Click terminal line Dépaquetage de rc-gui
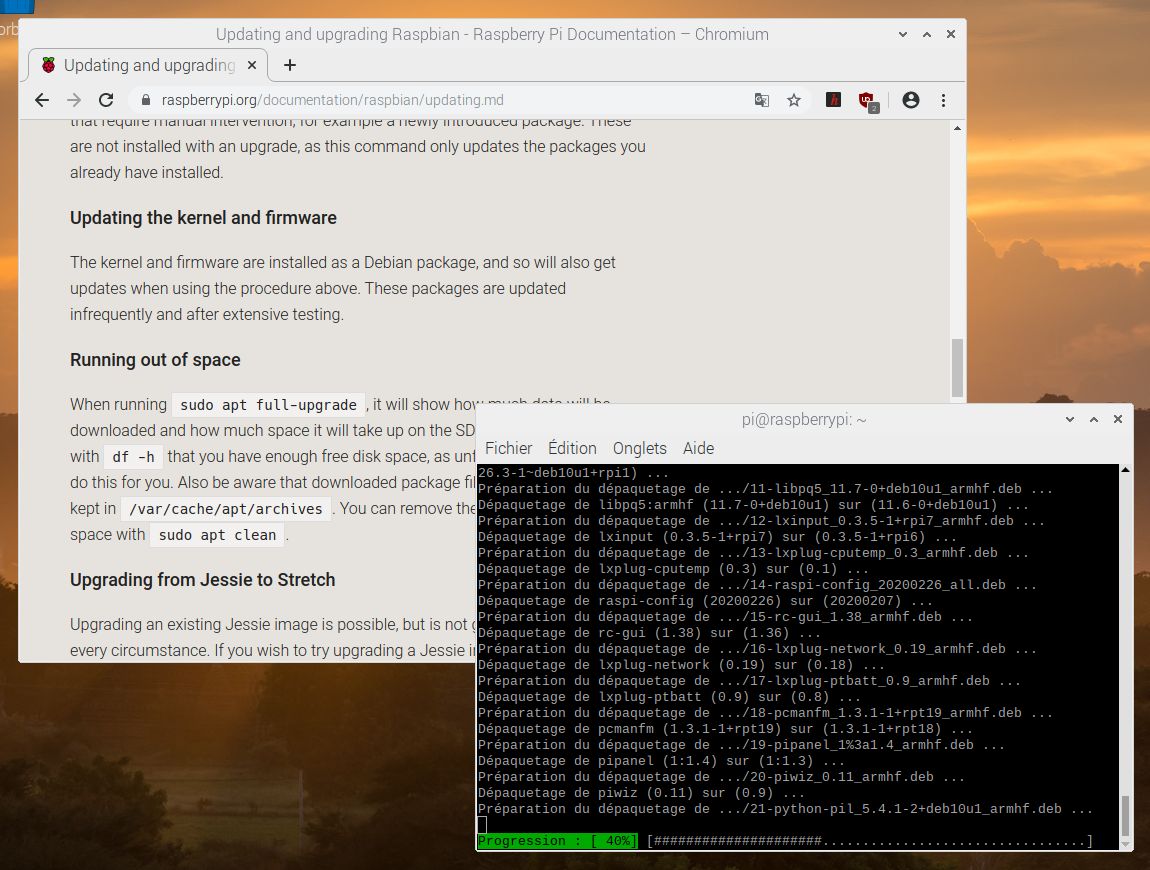Screen dimensions: 1150x870 point(649,633)
